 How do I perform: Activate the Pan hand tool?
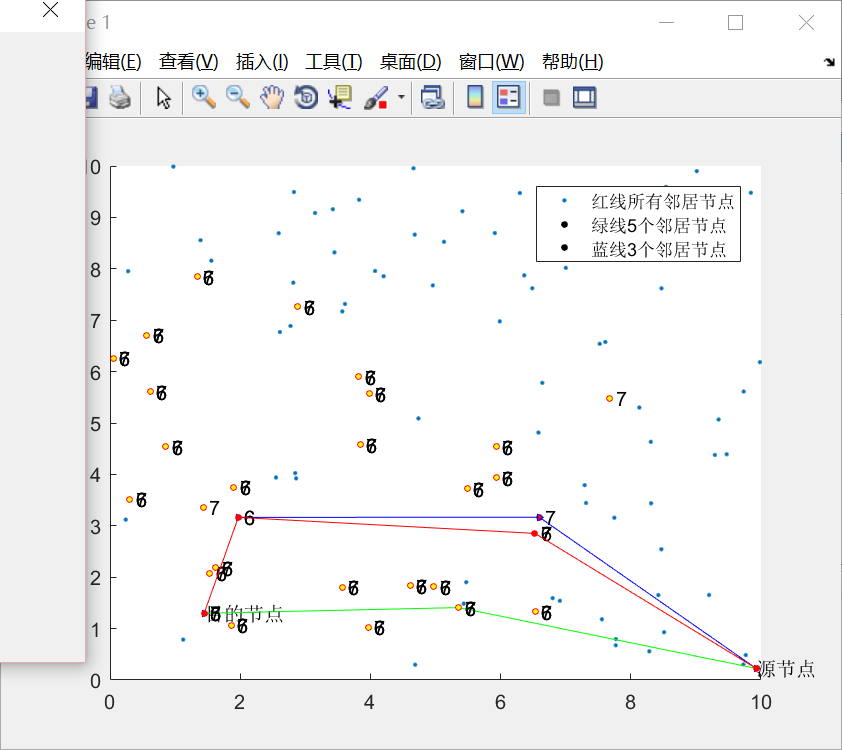pos(271,97)
